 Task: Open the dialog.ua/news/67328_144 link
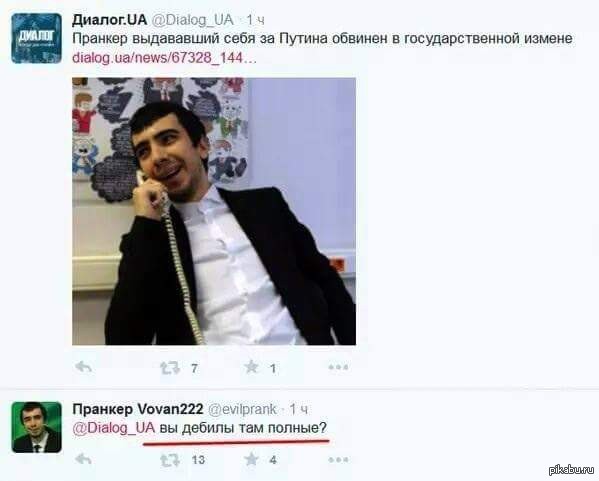click(x=164, y=58)
